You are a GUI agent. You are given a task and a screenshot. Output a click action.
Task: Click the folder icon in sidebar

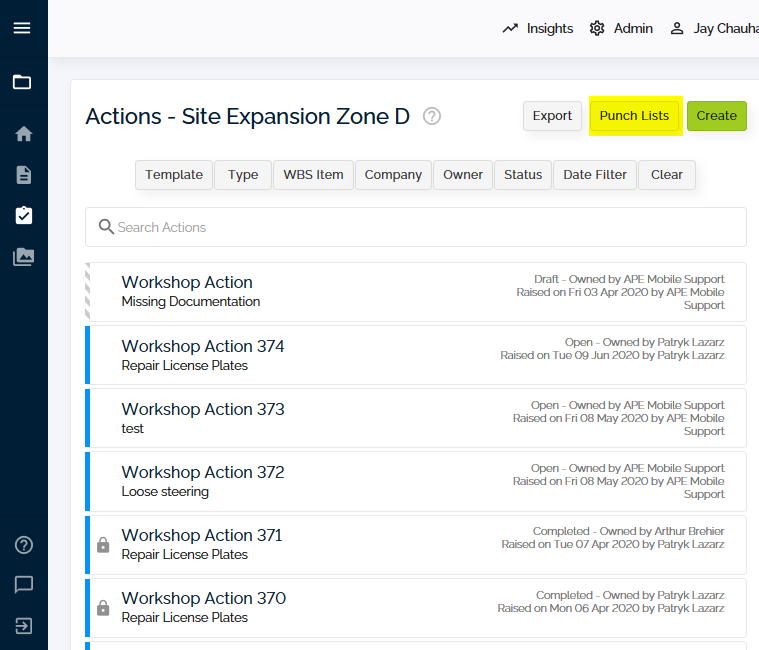(22, 82)
